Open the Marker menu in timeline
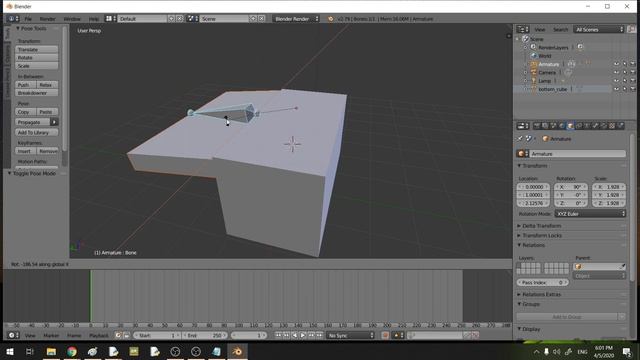The width and height of the screenshot is (640, 360). click(51, 335)
